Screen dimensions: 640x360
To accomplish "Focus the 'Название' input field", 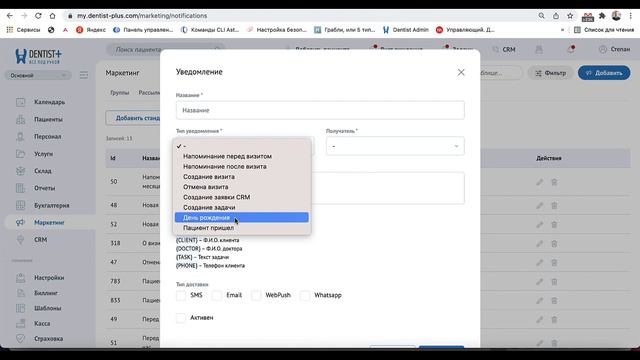I will click(x=320, y=110).
